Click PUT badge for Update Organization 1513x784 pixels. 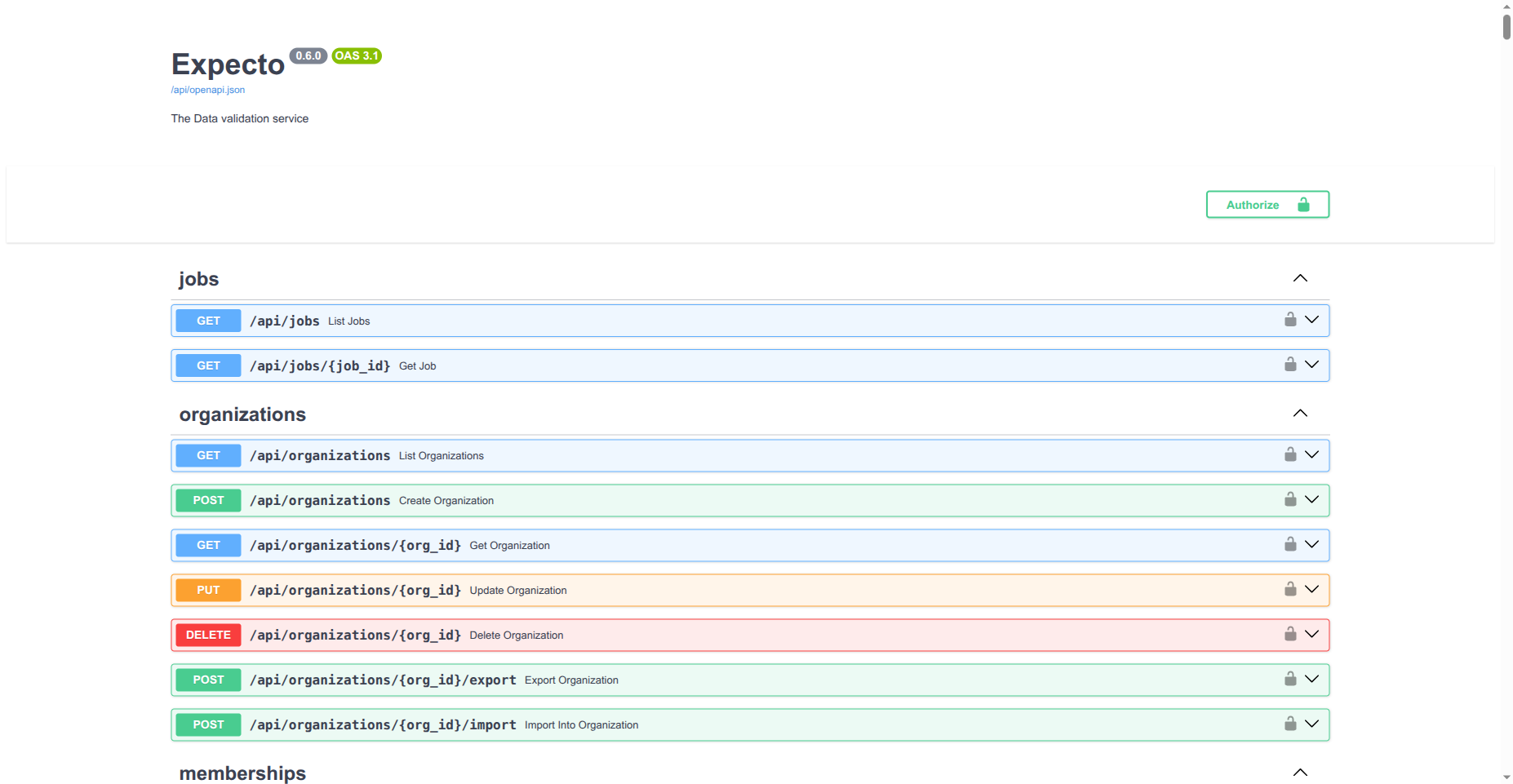click(208, 590)
